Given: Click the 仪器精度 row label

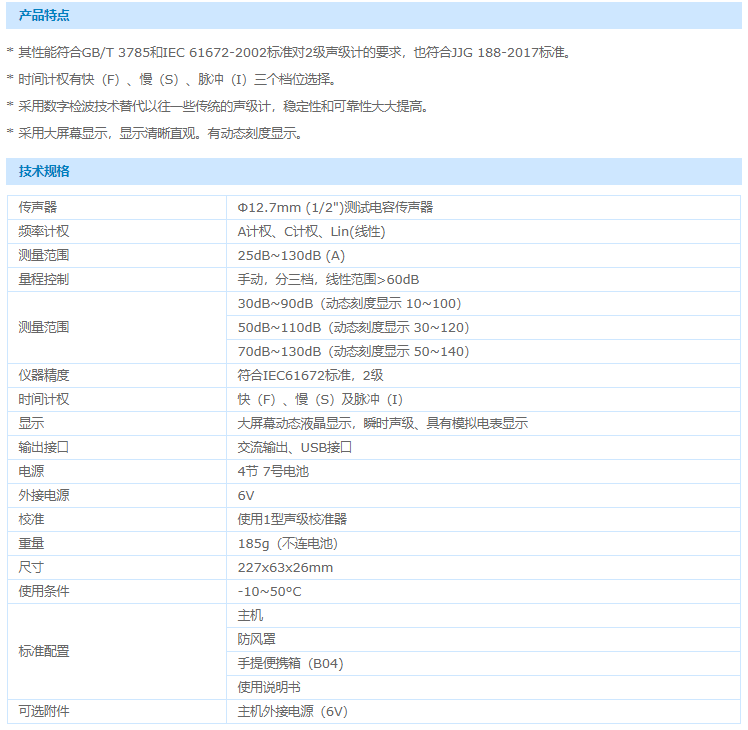Looking at the screenshot, I should click(44, 375).
